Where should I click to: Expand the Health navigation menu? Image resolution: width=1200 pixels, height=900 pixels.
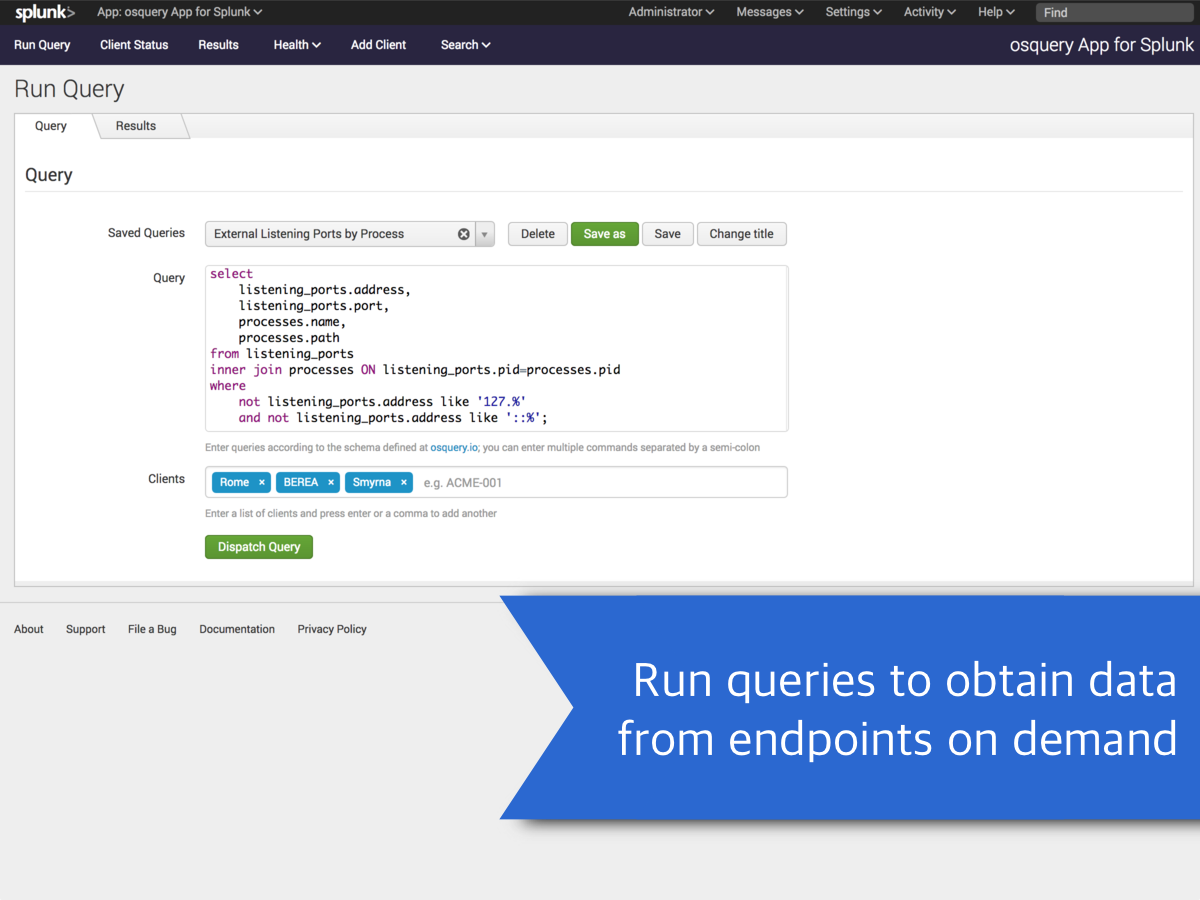click(x=297, y=45)
